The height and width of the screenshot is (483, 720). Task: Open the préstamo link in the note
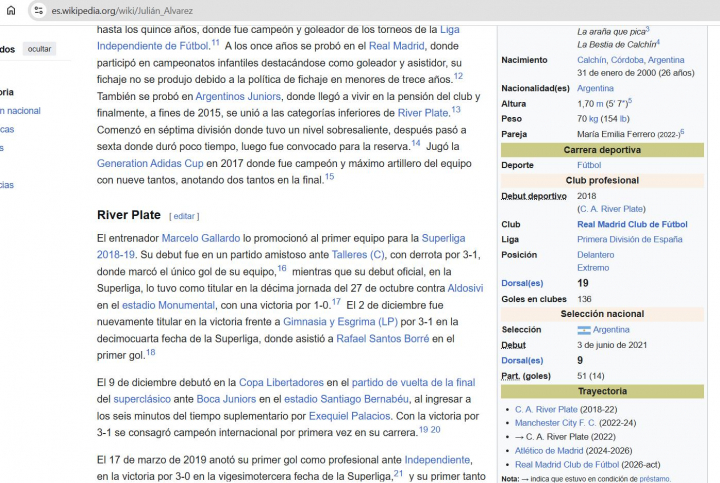654,479
